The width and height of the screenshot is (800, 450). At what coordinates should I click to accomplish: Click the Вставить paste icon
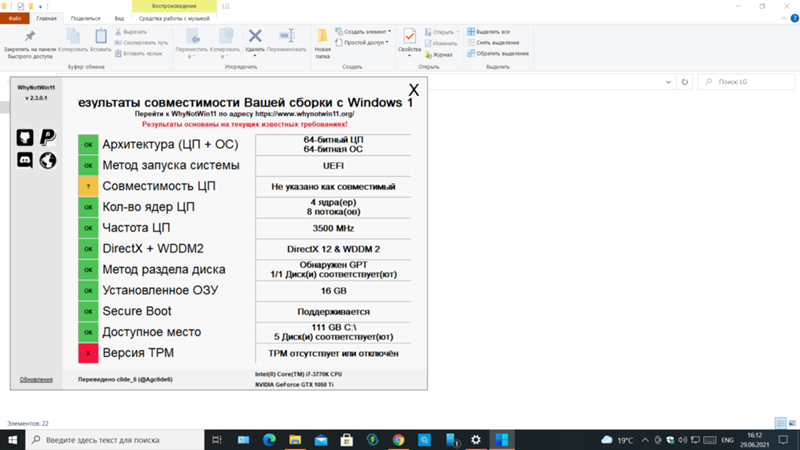pyautogui.click(x=101, y=41)
